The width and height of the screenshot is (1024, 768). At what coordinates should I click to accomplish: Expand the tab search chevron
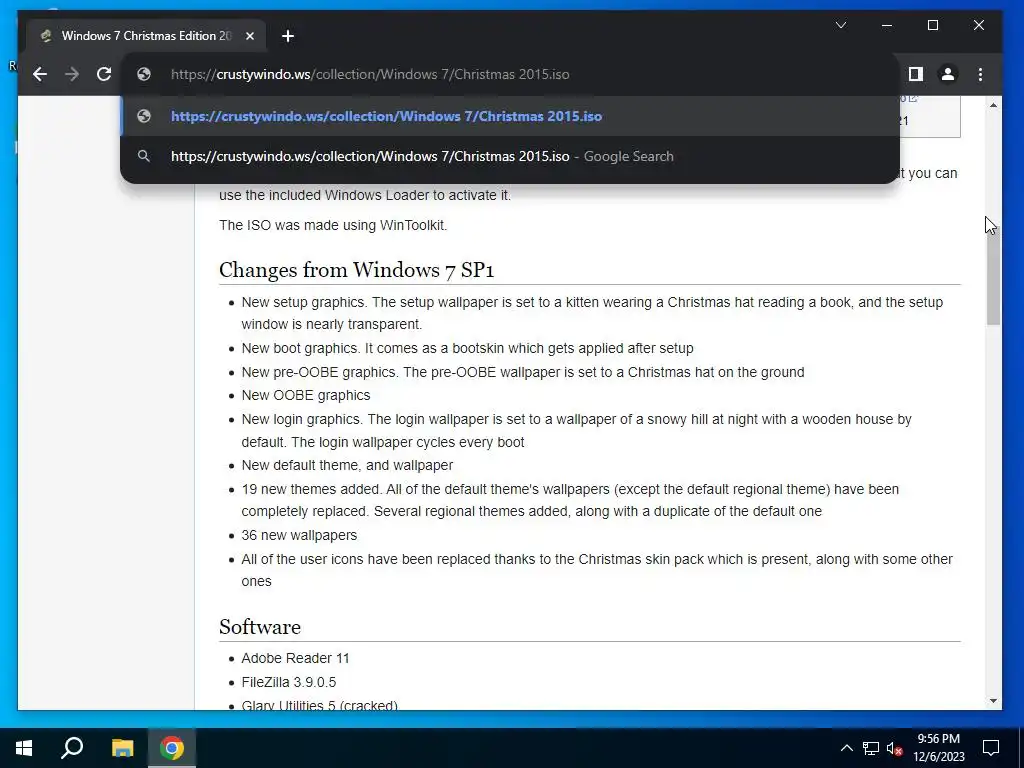[x=841, y=25]
